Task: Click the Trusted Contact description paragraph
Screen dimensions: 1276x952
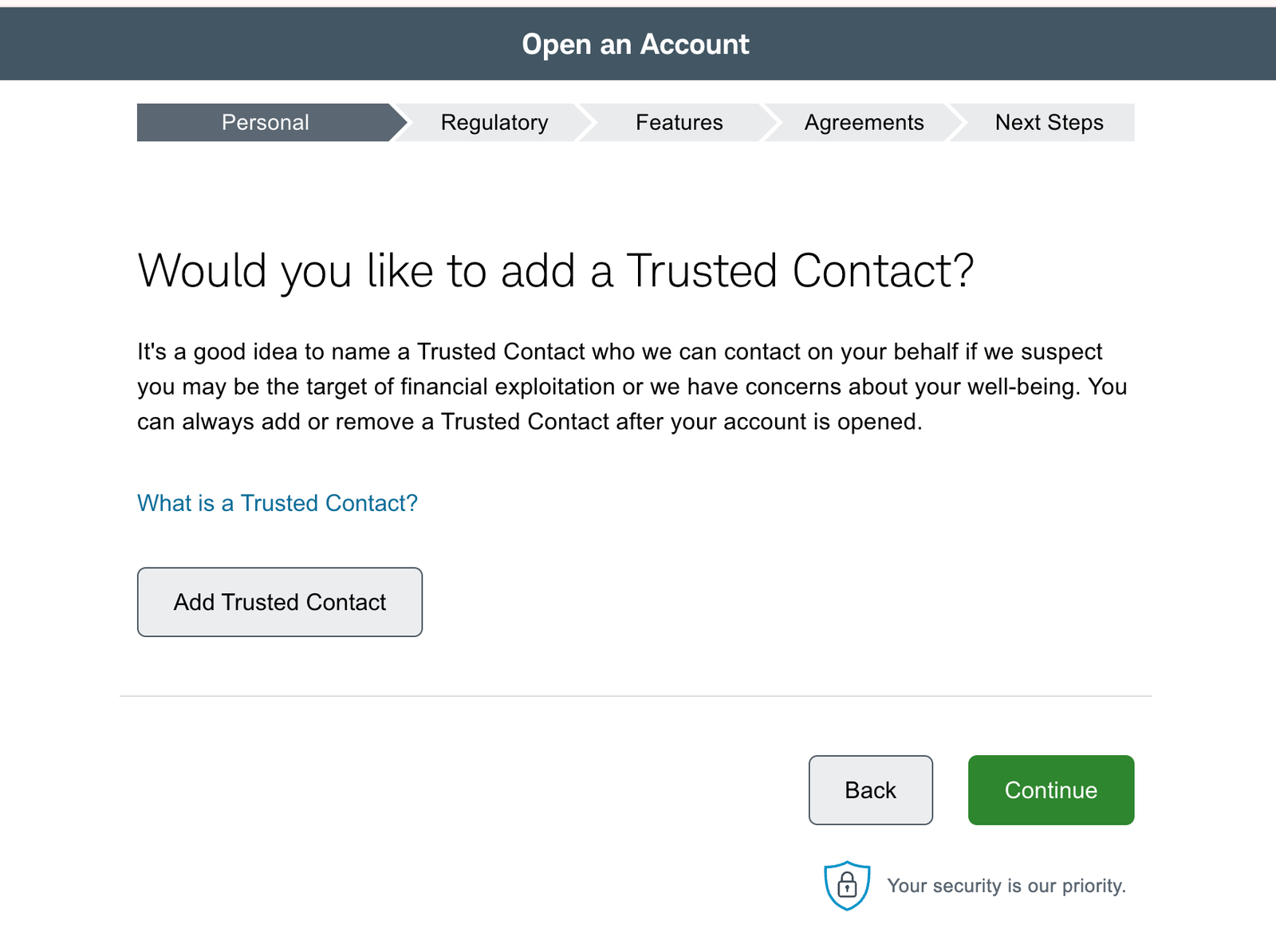Action: pyautogui.click(x=632, y=387)
